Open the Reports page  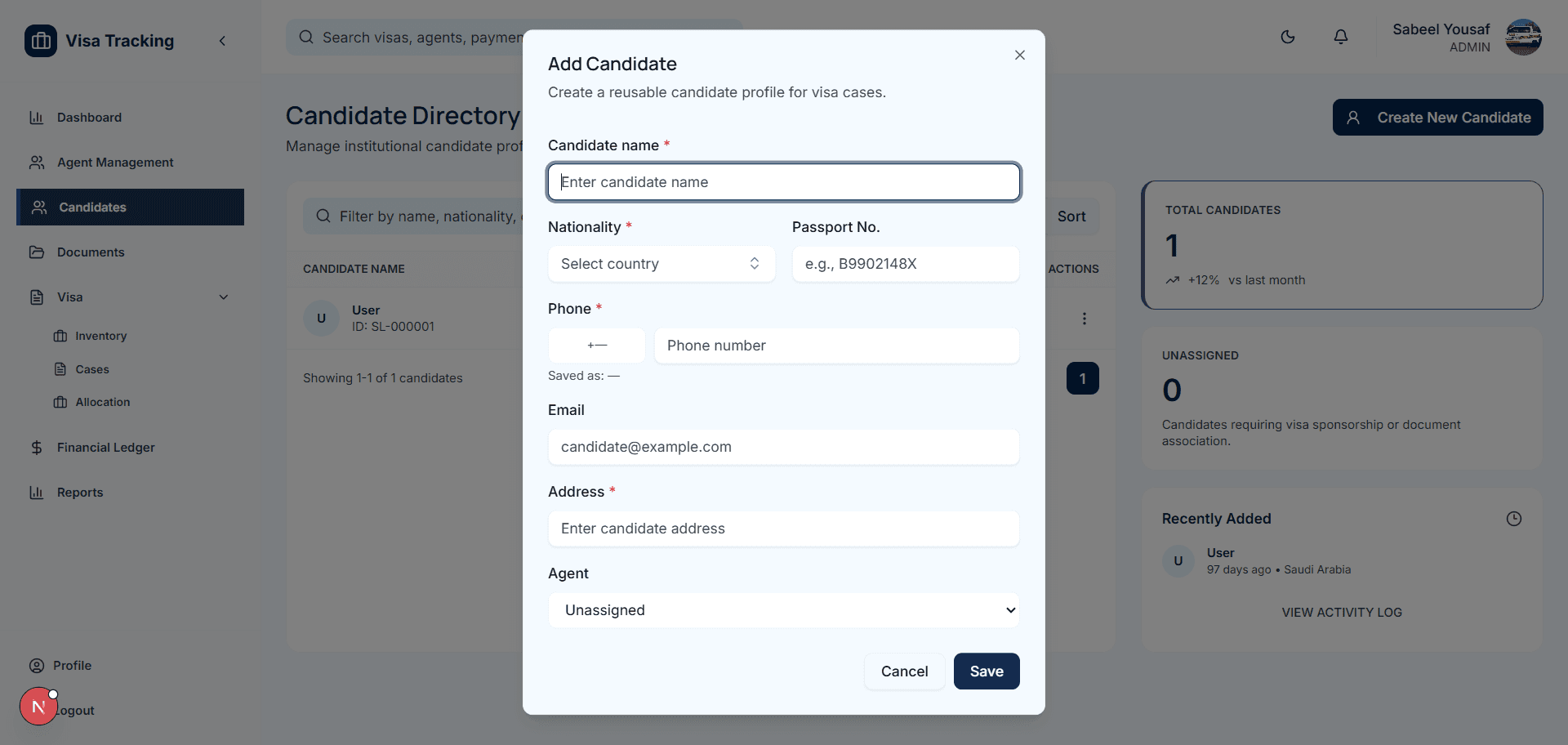[x=131, y=493]
